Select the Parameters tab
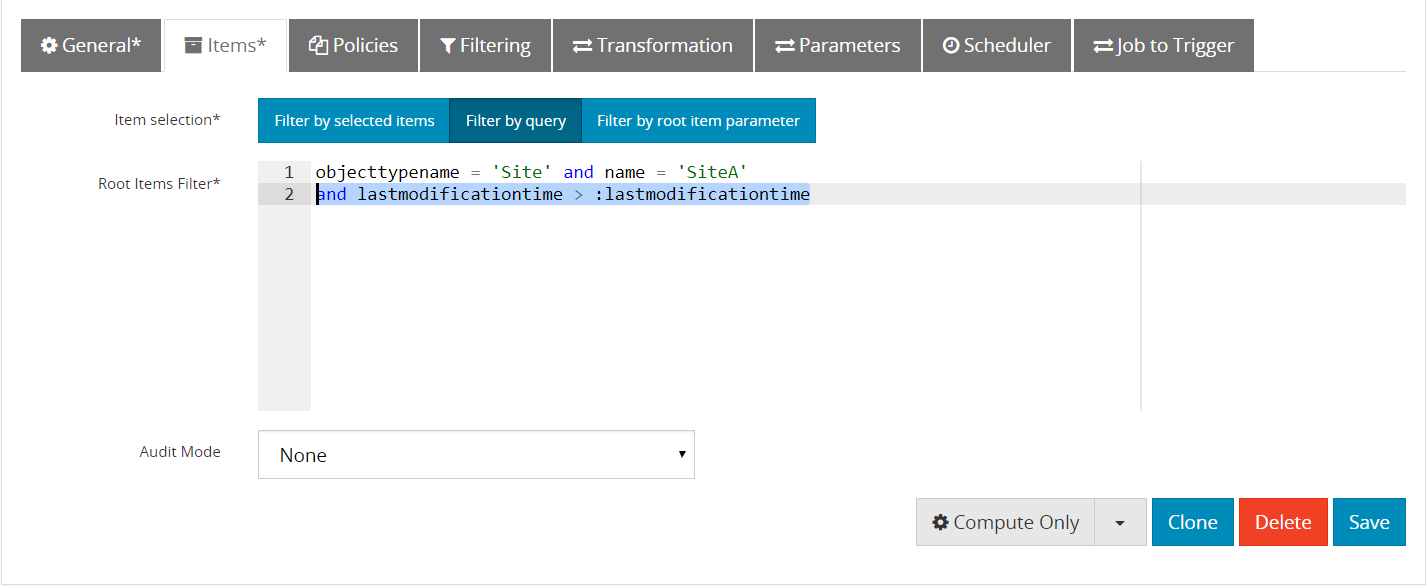 click(837, 46)
